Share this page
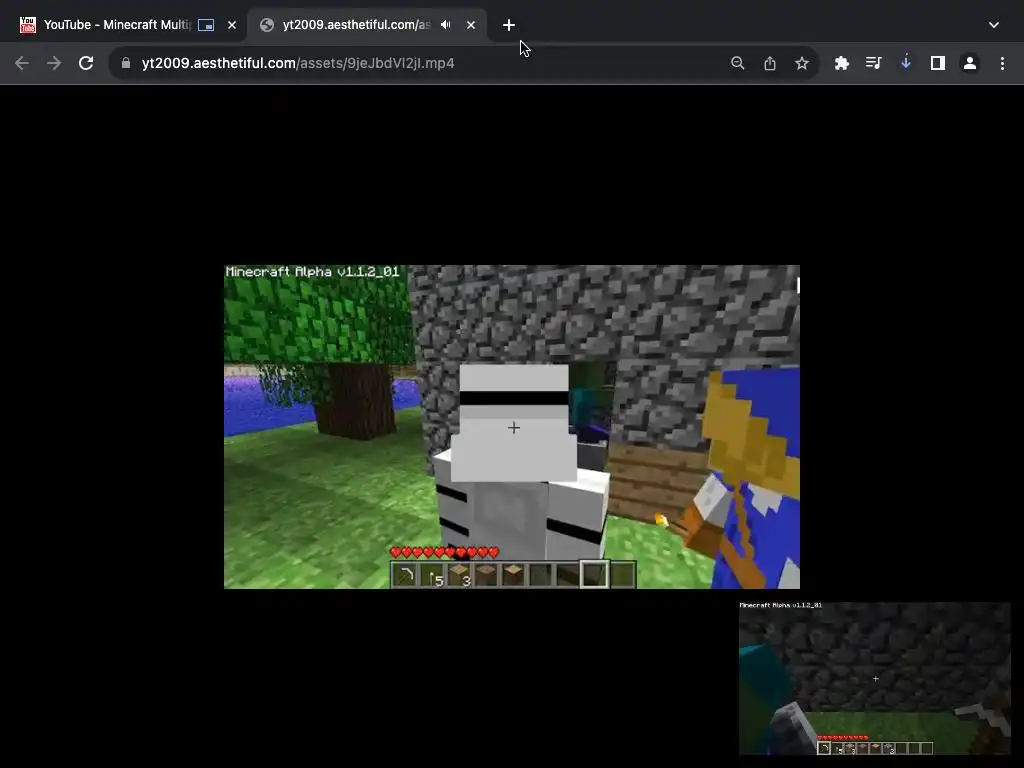 (770, 63)
